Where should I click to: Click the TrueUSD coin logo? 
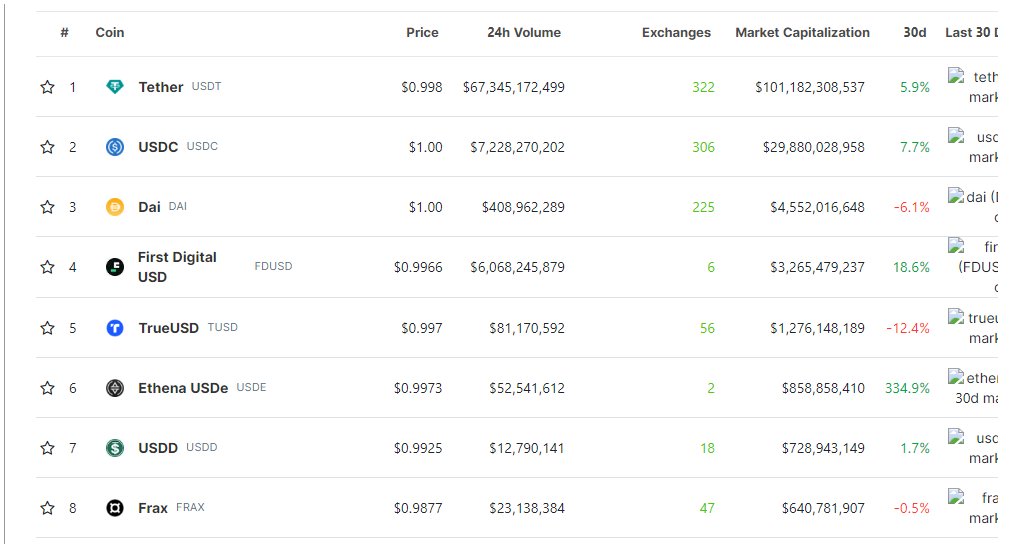(x=115, y=328)
